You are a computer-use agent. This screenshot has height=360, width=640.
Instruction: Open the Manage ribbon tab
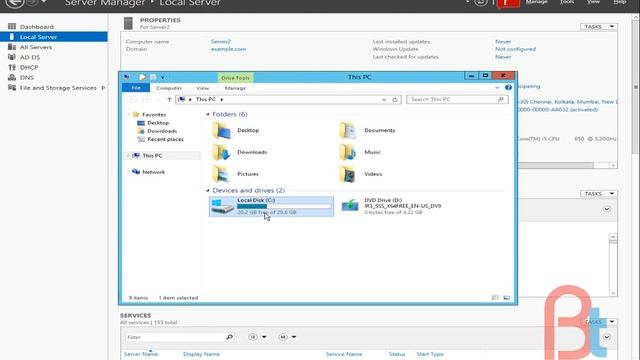click(x=235, y=88)
